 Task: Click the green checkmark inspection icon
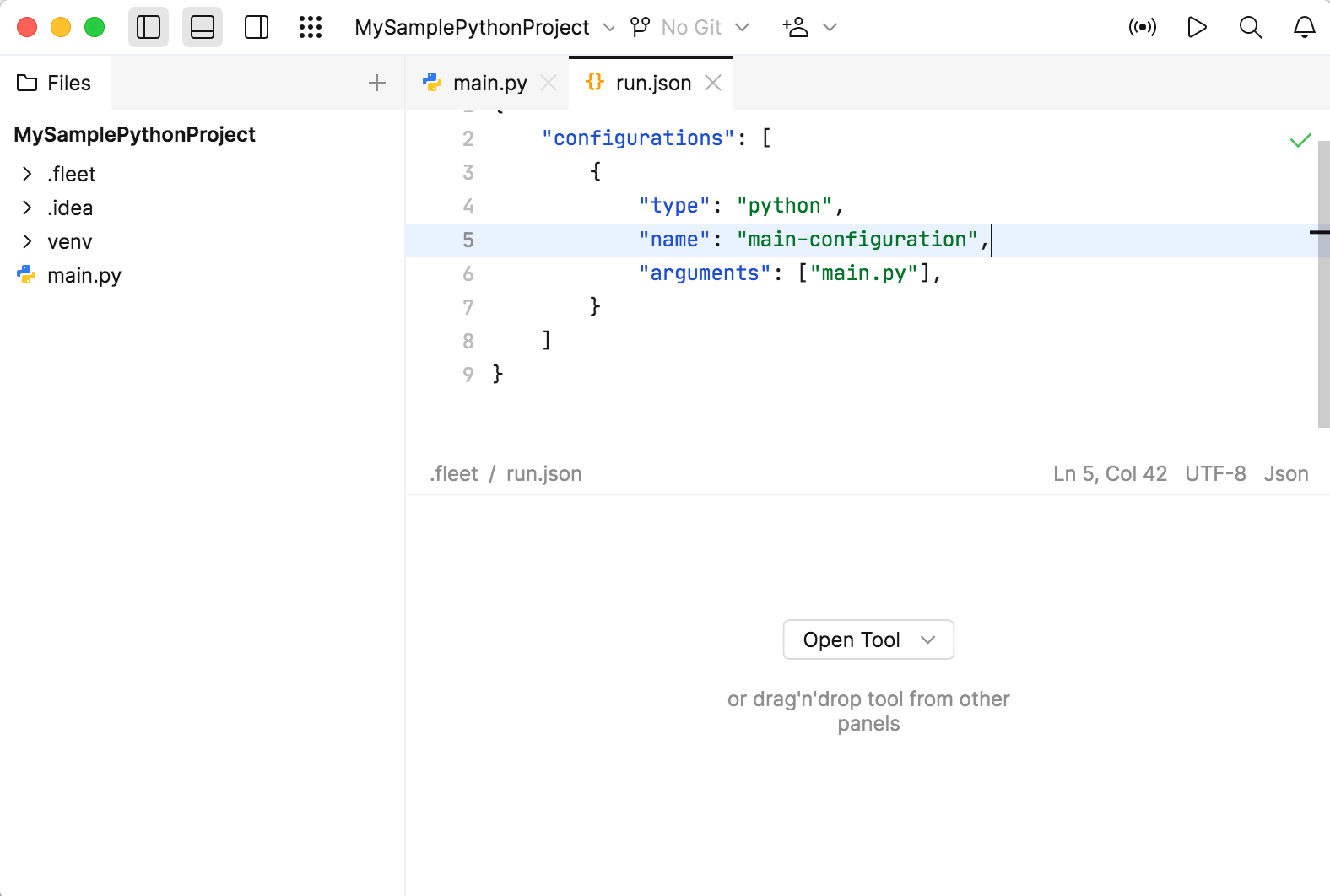(x=1300, y=140)
